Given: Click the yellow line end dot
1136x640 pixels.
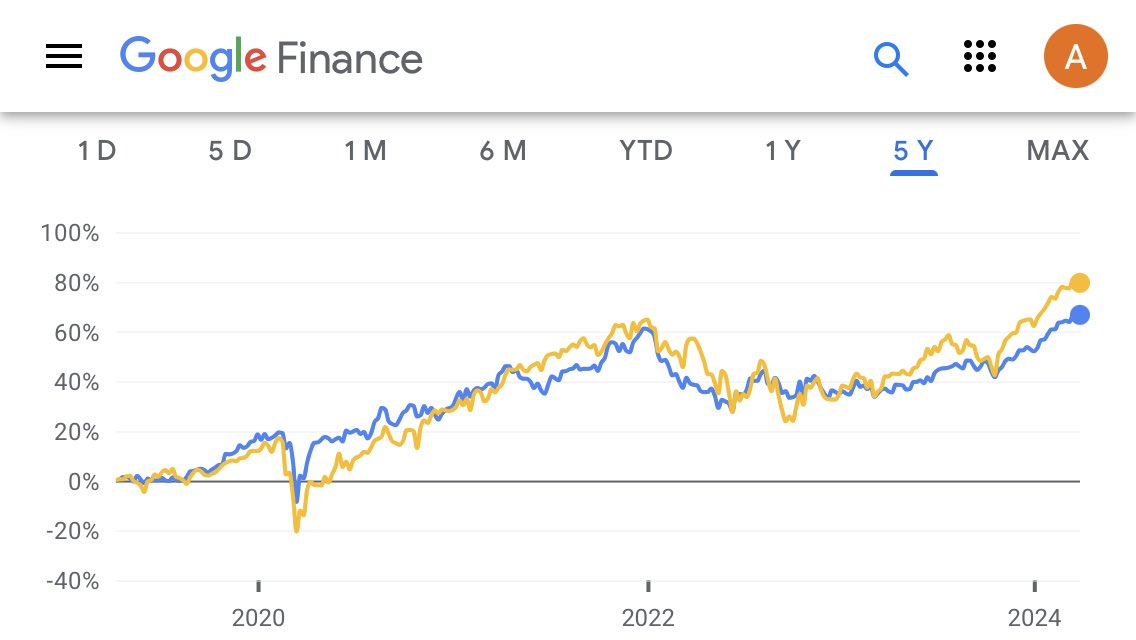Looking at the screenshot, I should coord(1079,283).
